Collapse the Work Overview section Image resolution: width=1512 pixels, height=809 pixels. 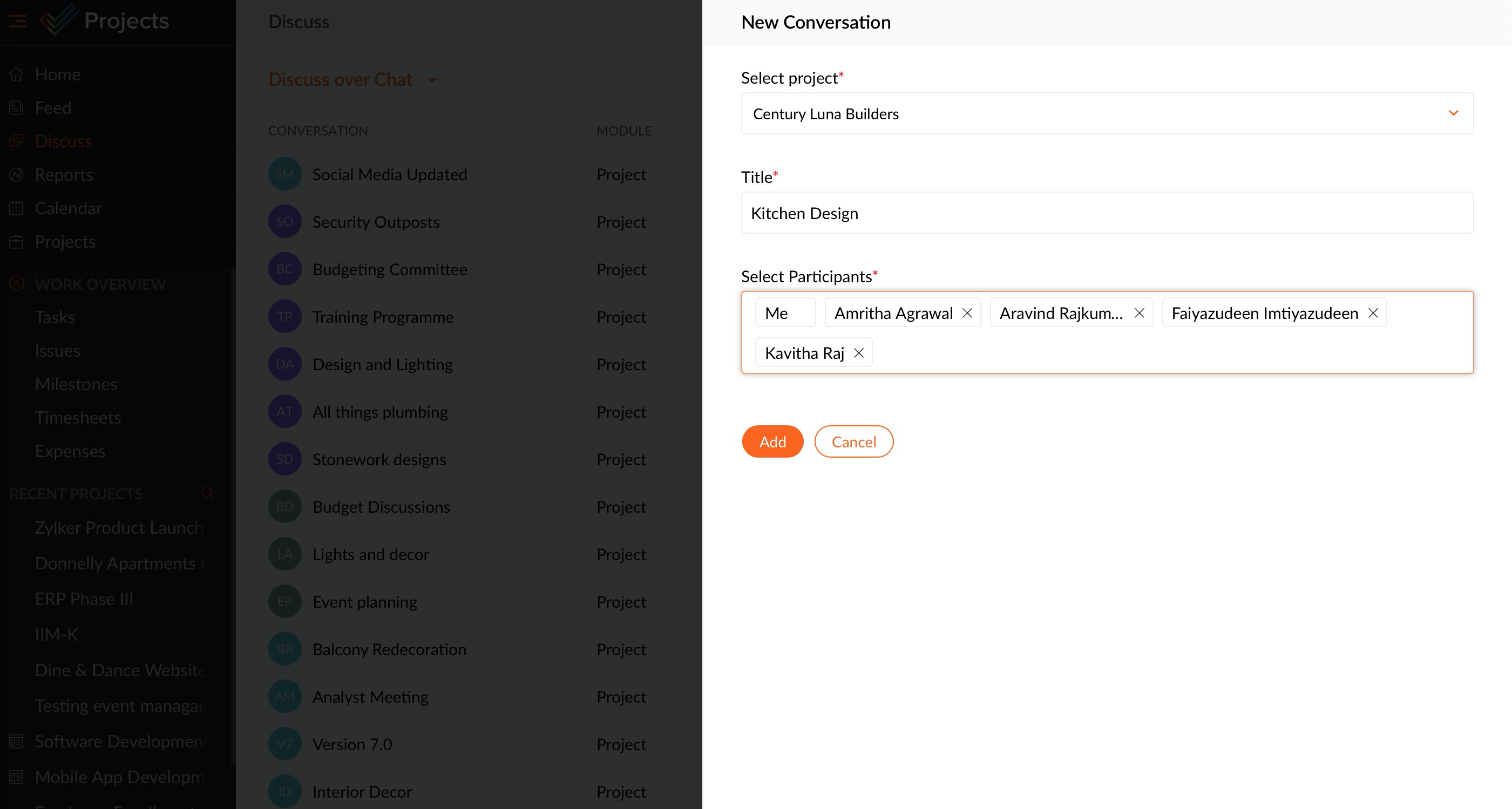(16, 284)
